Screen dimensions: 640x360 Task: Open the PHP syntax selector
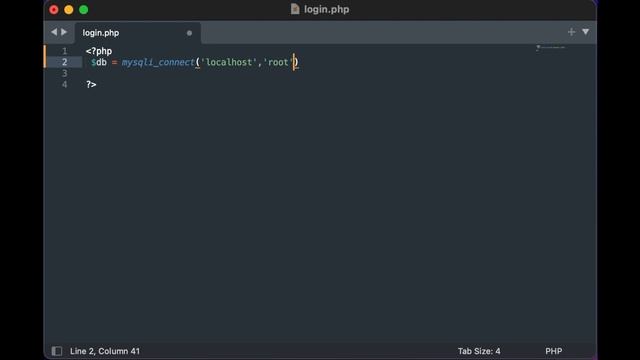click(x=553, y=351)
